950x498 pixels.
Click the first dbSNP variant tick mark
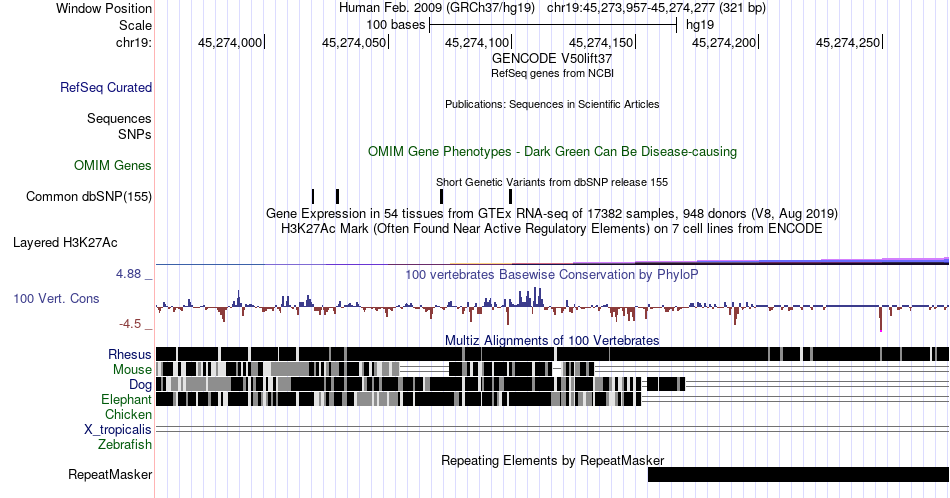pyautogui.click(x=313, y=196)
